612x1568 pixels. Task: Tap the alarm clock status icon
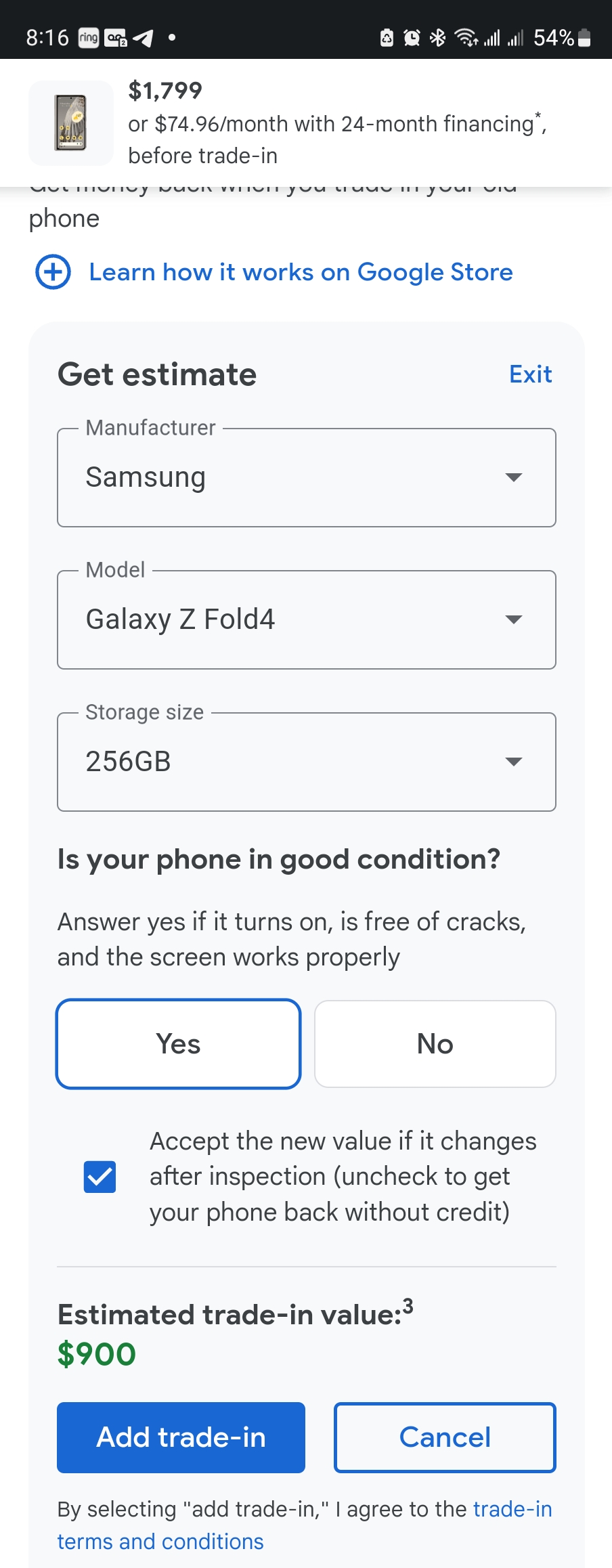412,38
